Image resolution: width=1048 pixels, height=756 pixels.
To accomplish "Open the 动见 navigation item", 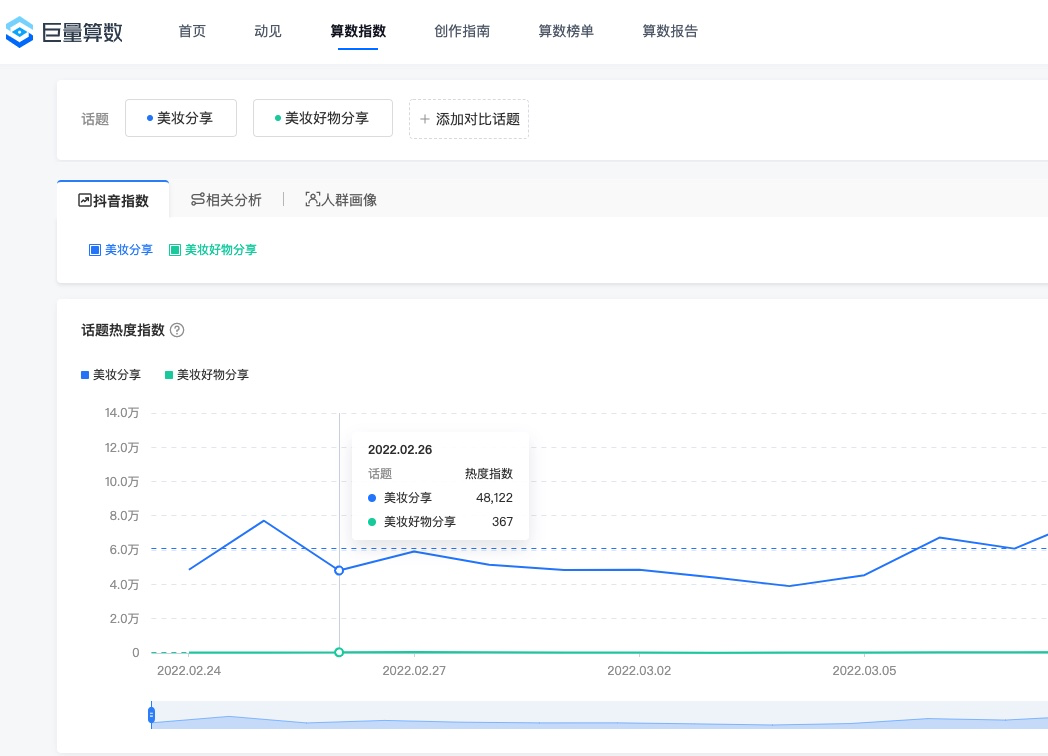I will (267, 31).
